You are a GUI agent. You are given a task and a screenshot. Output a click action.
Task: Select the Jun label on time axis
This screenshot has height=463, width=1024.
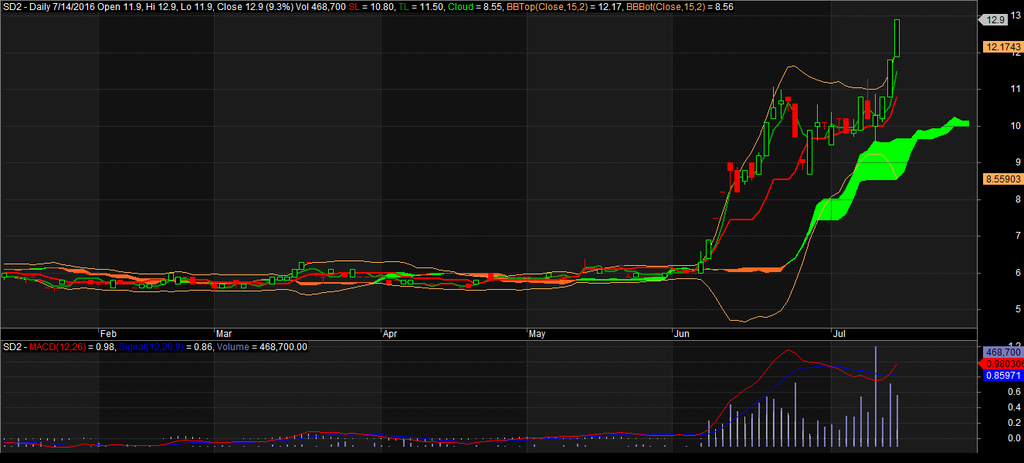point(682,333)
